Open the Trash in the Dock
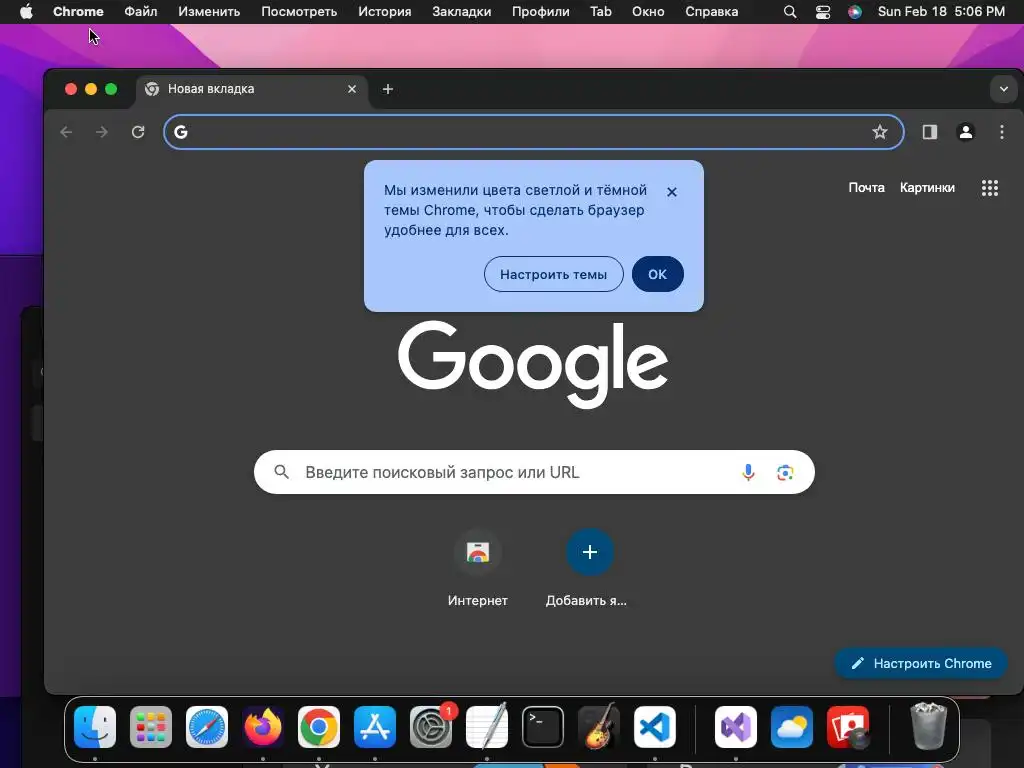This screenshot has width=1024, height=768. tap(928, 726)
